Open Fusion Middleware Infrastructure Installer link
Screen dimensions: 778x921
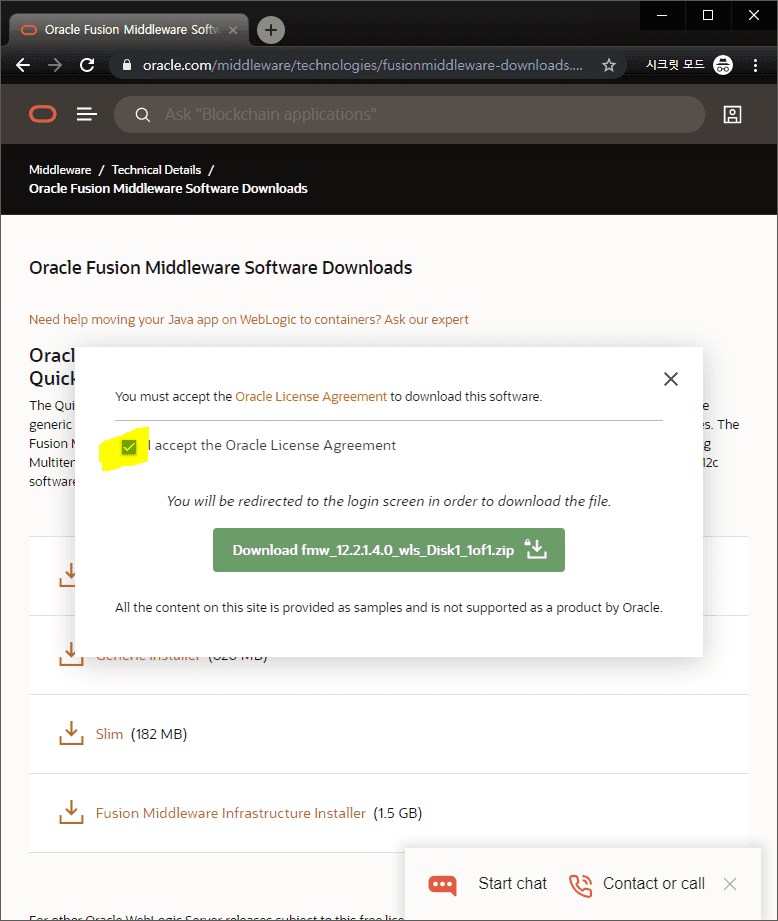pyautogui.click(x=230, y=813)
